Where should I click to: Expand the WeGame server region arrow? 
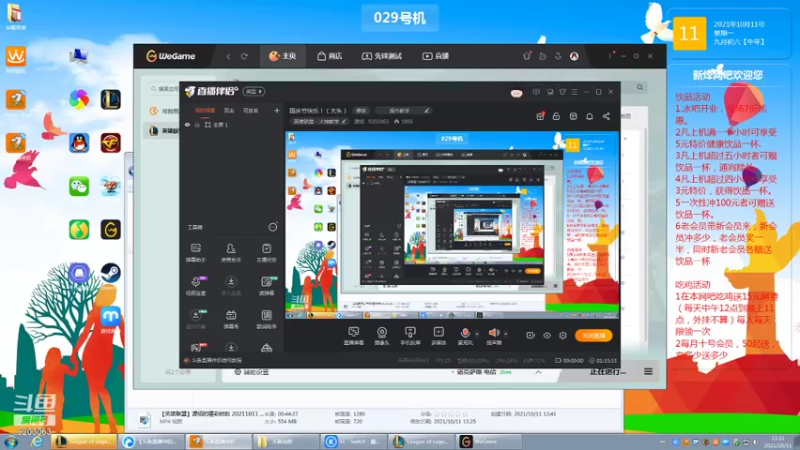tap(538, 372)
